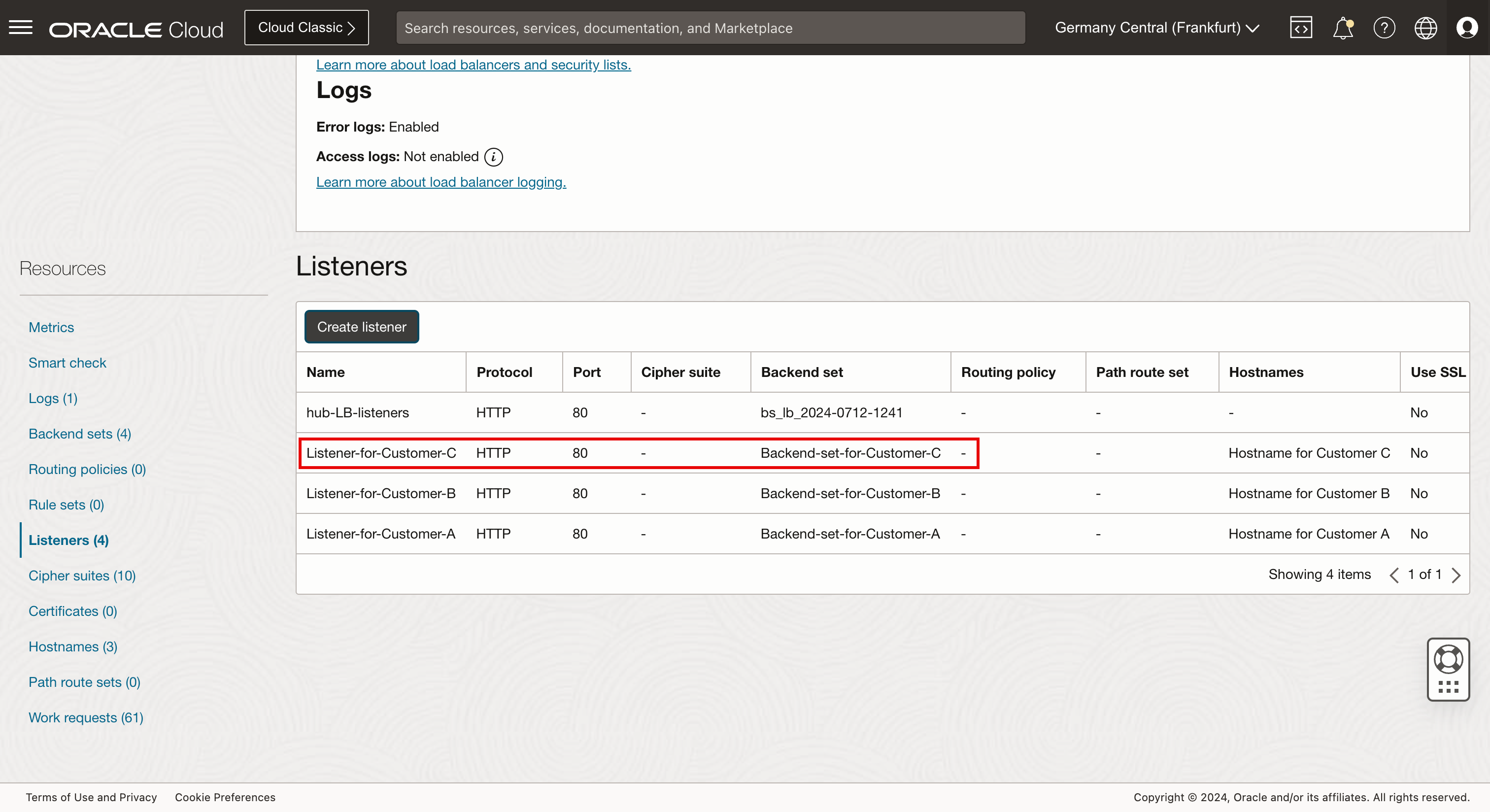1490x812 pixels.
Task: Open Cipher suites (10) in Resources
Action: point(82,575)
